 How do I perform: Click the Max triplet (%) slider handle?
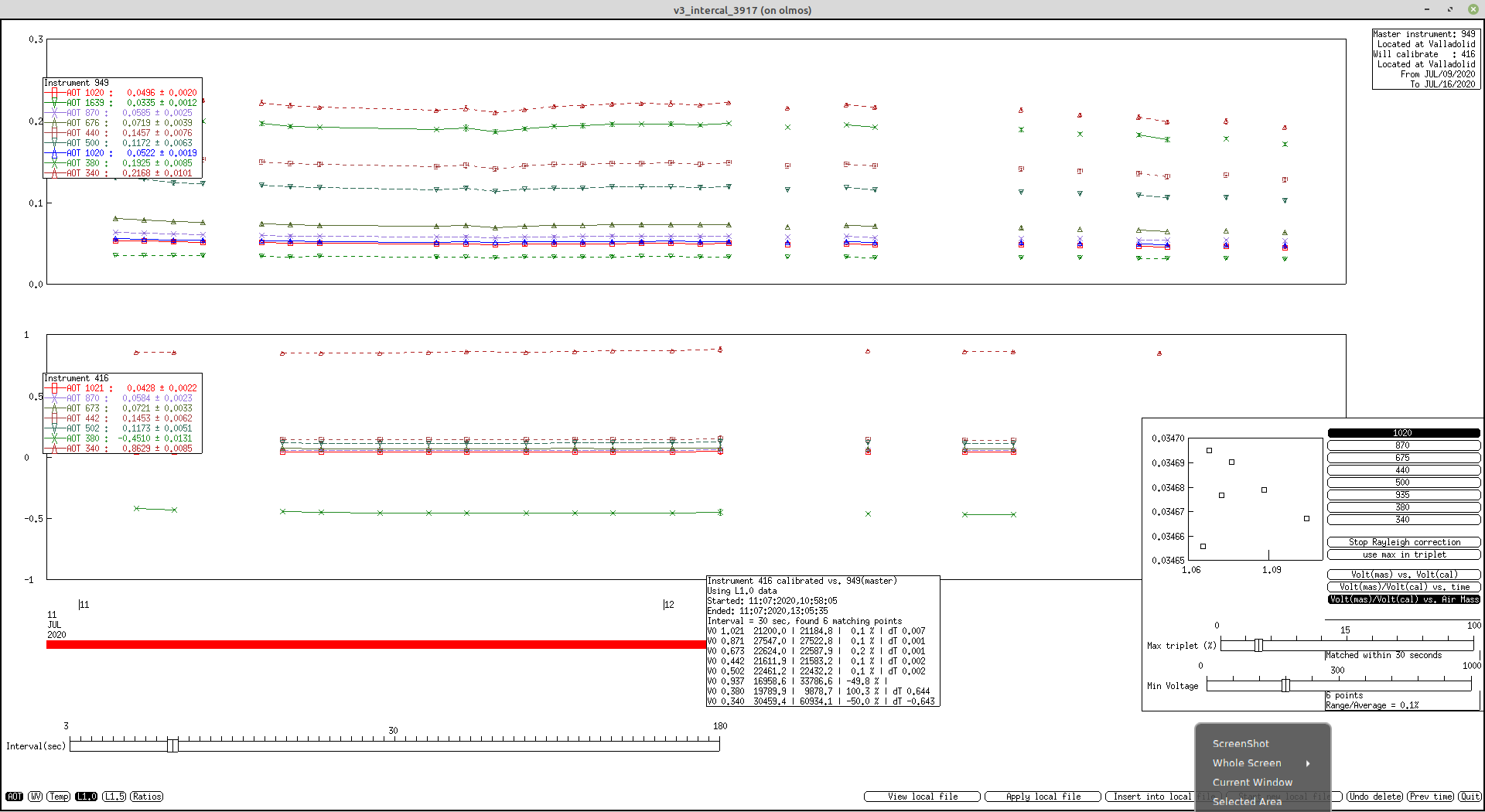coord(1258,646)
